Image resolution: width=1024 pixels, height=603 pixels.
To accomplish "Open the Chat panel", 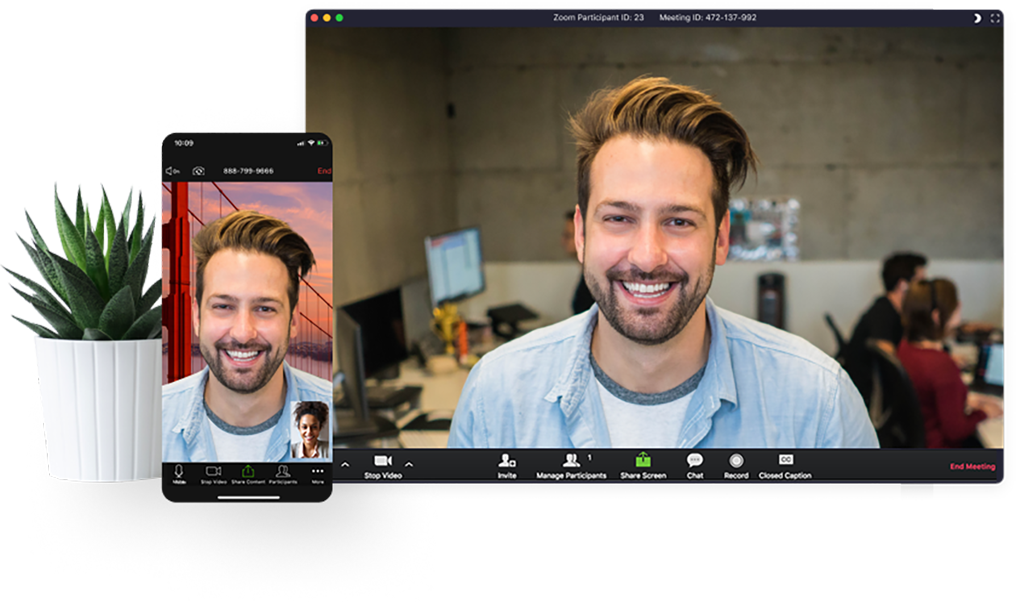I will (694, 464).
